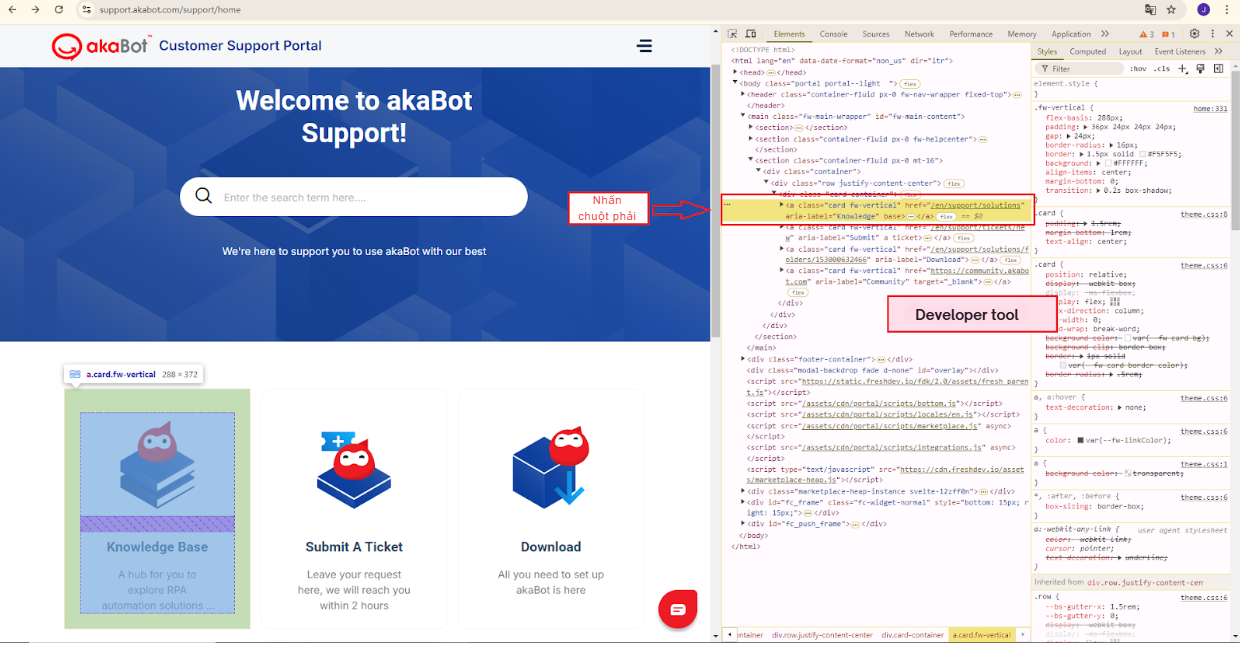Click the Google Translate icon in address bar
Screen dimensions: 1240x651
click(x=1150, y=9)
